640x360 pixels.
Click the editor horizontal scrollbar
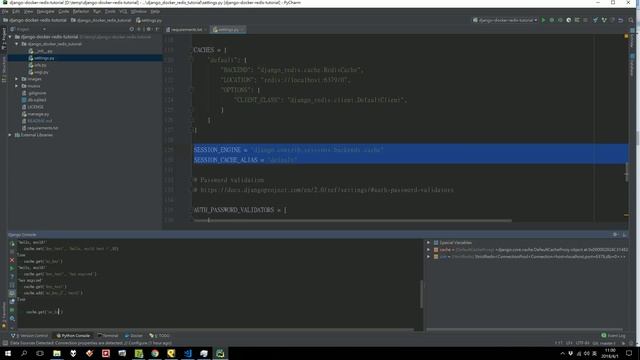353,220
